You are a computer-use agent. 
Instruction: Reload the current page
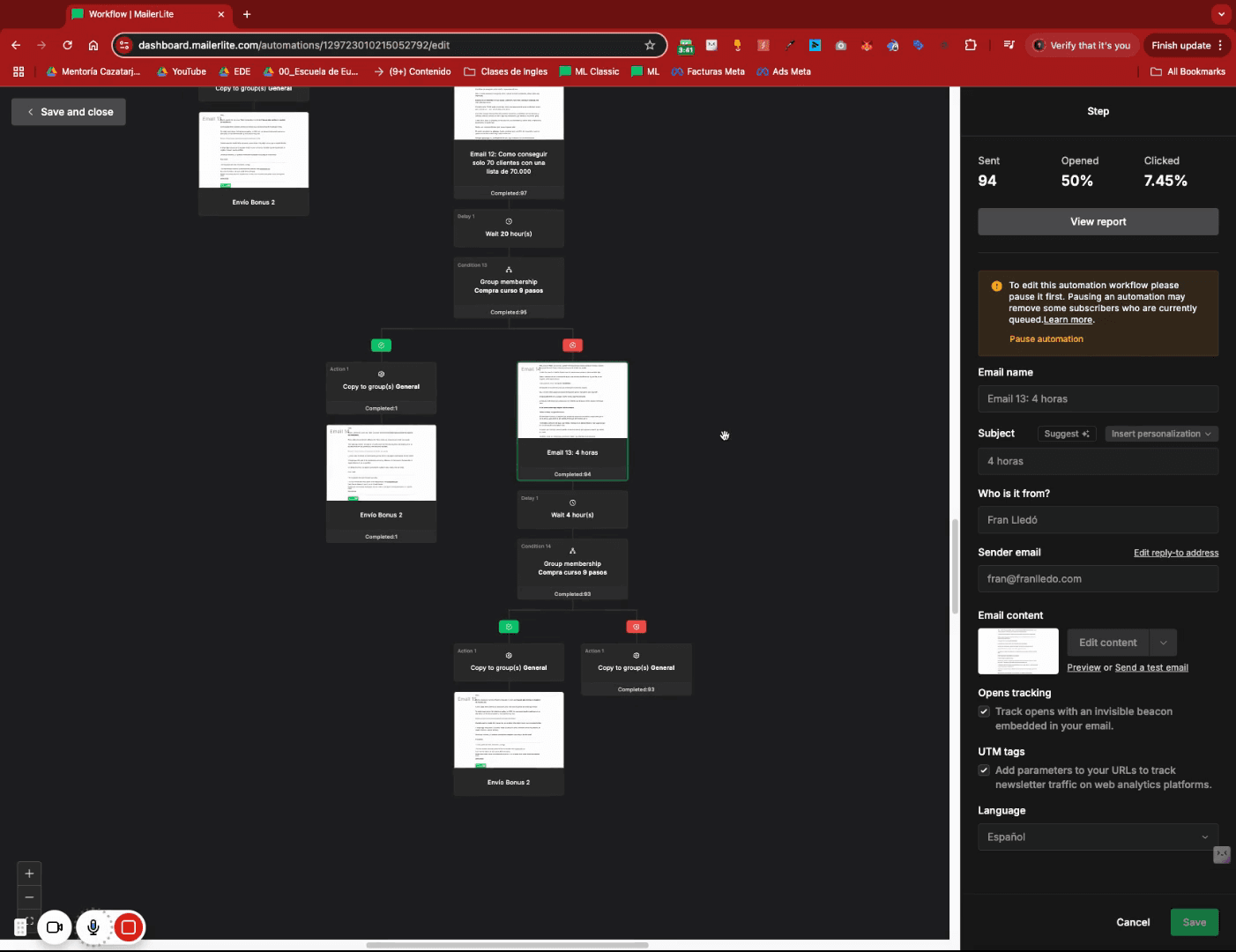pos(67,45)
